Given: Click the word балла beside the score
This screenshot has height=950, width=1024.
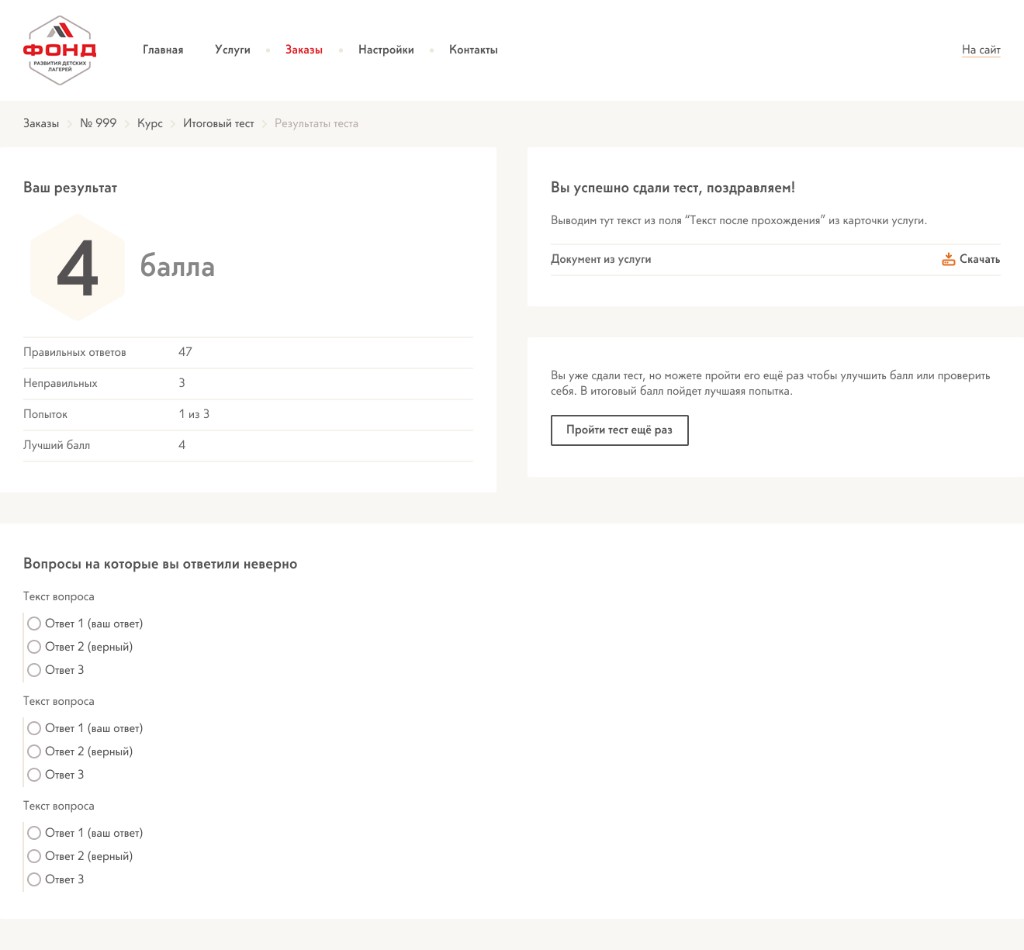Looking at the screenshot, I should click(177, 267).
